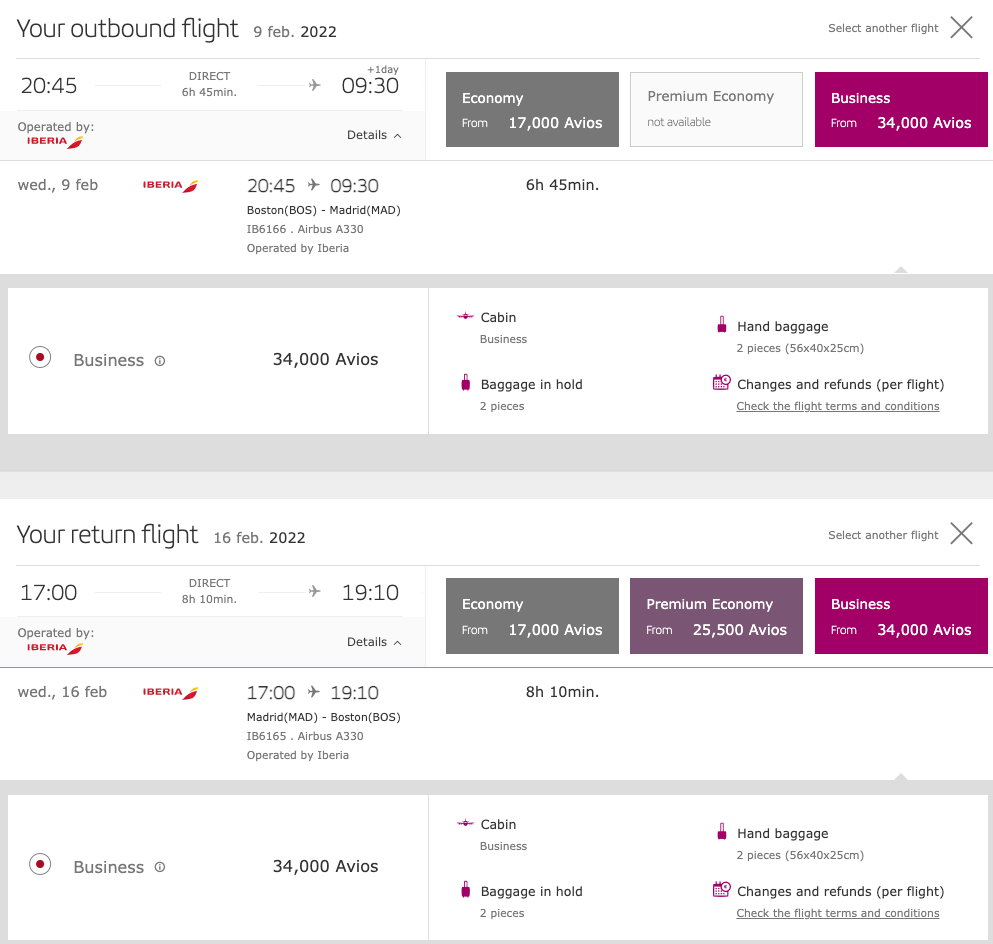Select the Economy fare tab for the outbound flight
Screen dimensions: 993x944
pyautogui.click(x=532, y=109)
